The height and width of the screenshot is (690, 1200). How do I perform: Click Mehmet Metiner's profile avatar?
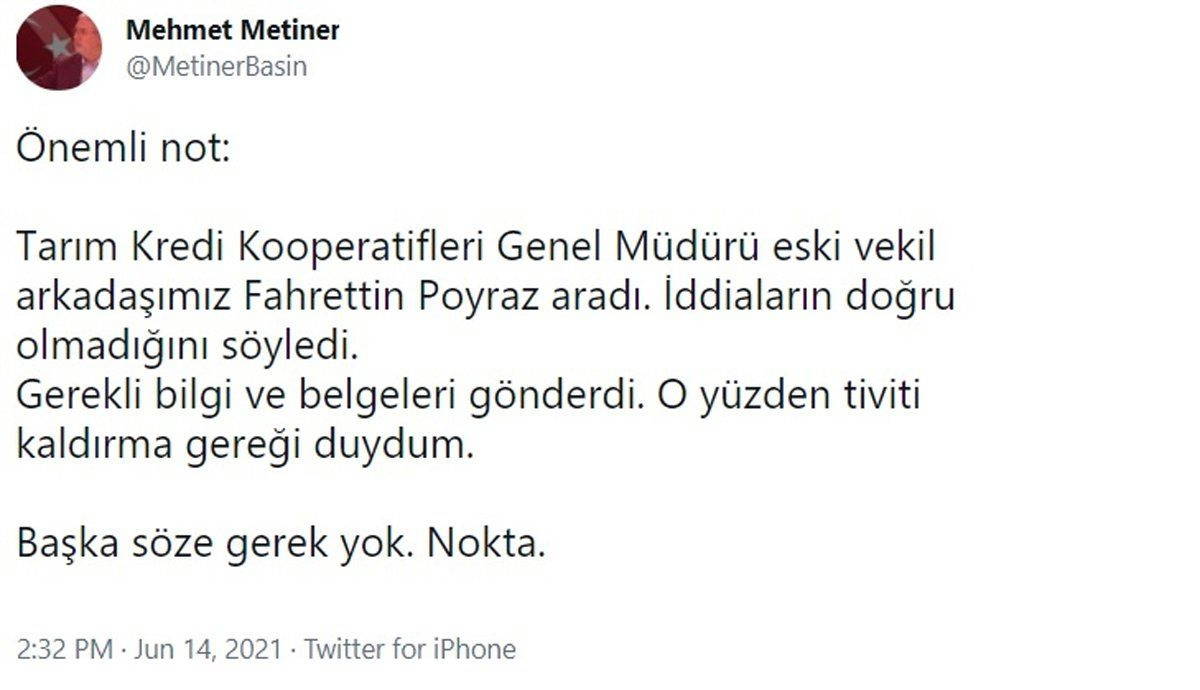pos(58,47)
